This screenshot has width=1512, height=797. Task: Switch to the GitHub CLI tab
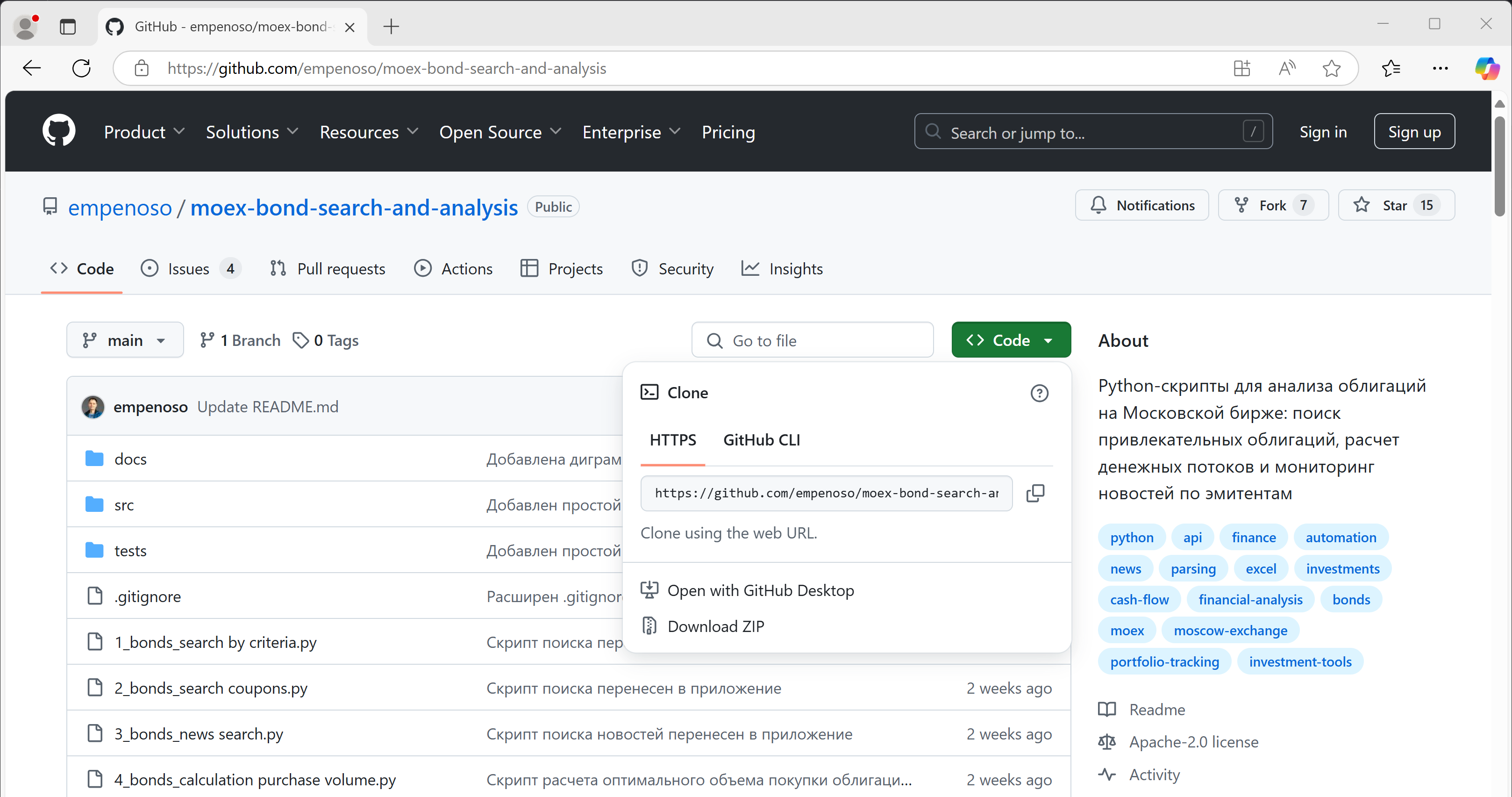point(761,440)
